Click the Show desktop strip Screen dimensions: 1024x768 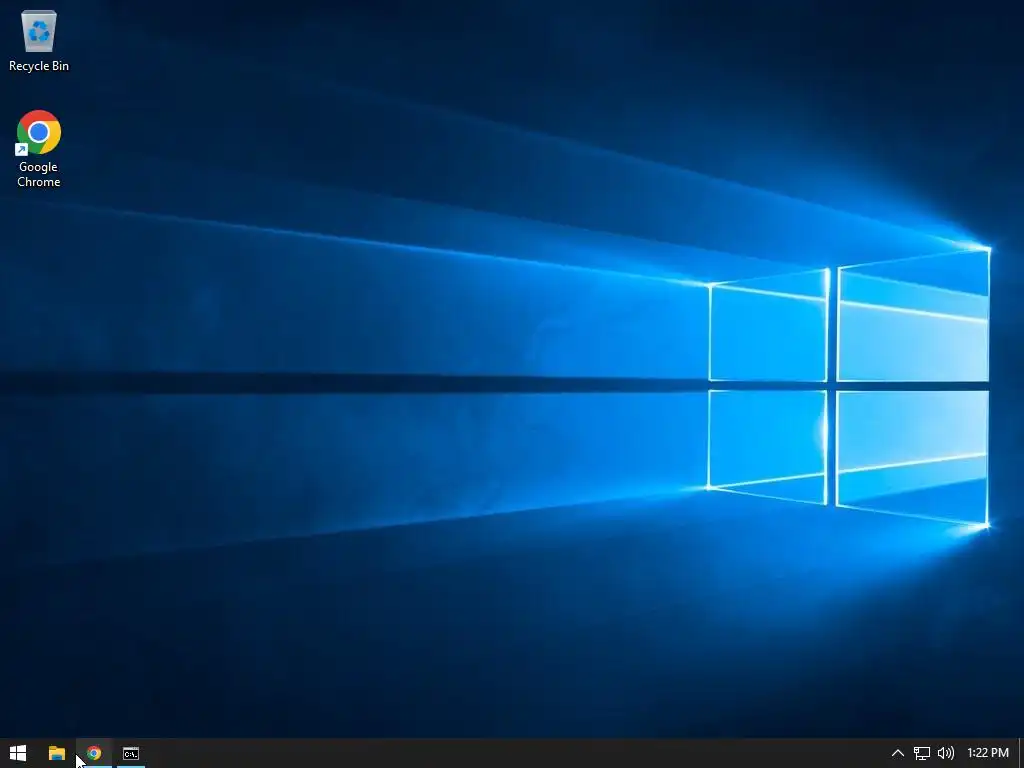1021,753
